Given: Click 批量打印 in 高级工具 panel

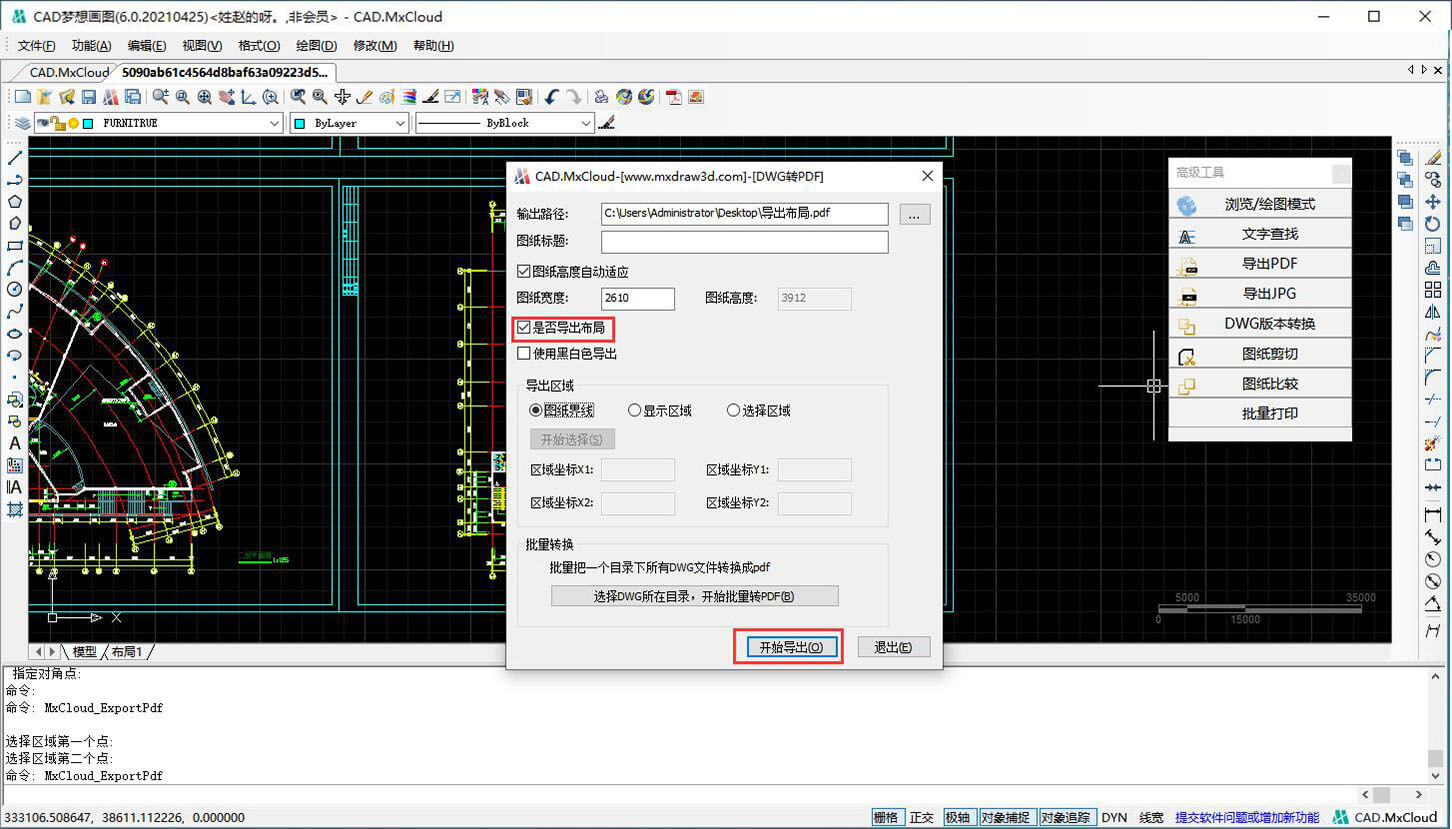Looking at the screenshot, I should pos(1260,413).
